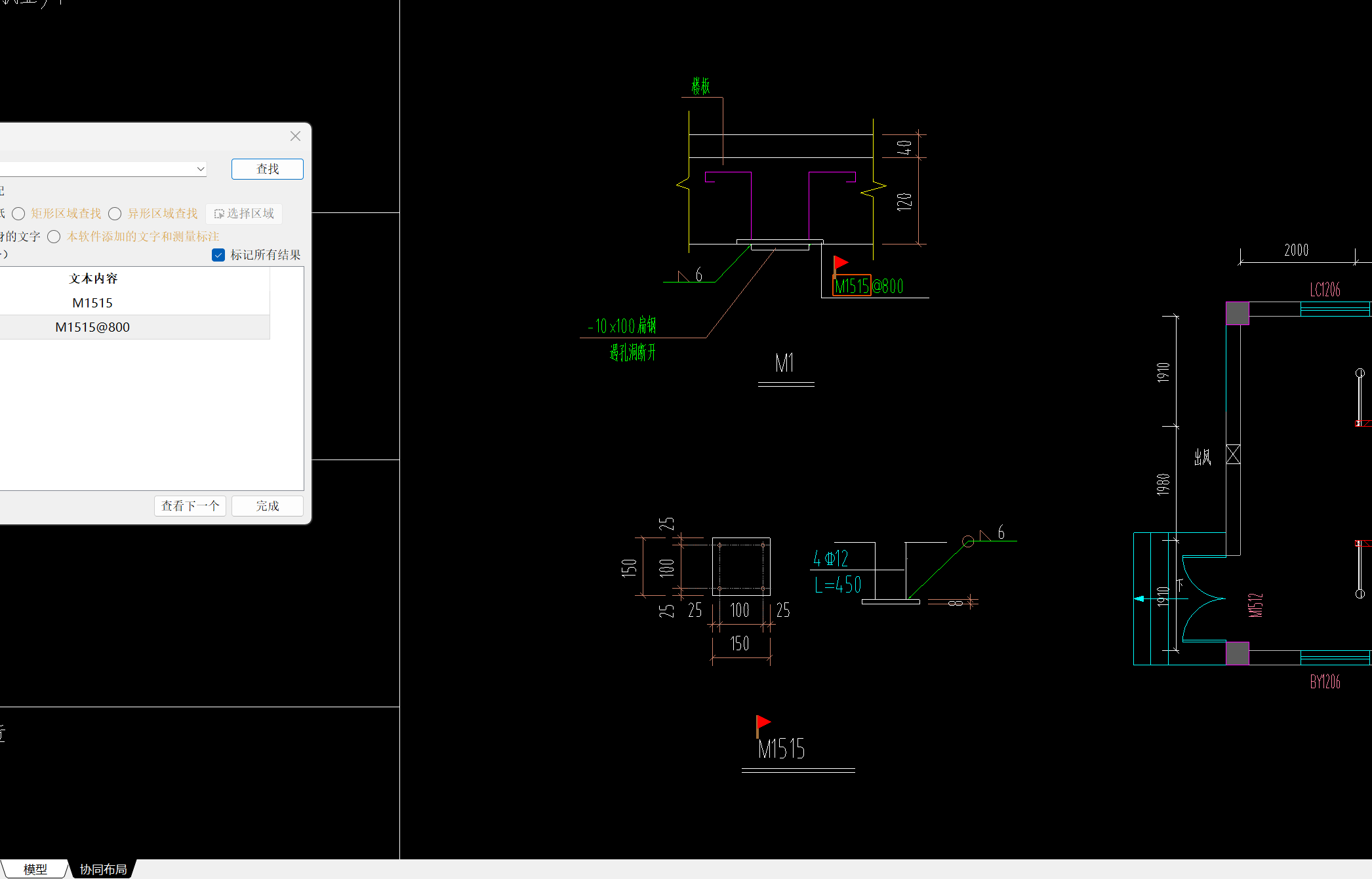Click the BY1206 label in plan
The image size is (1372, 879).
[1325, 682]
